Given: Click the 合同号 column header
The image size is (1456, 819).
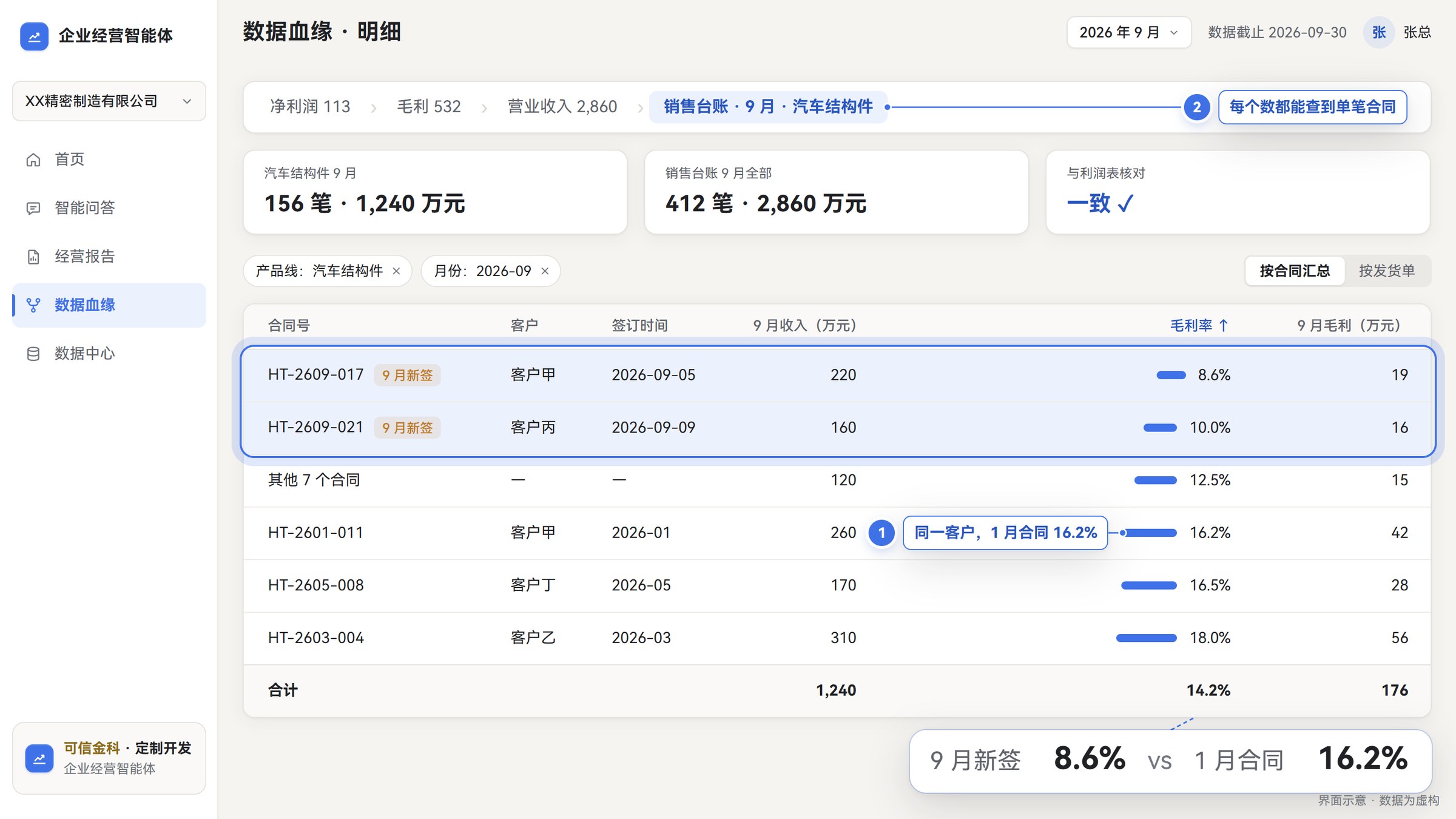Looking at the screenshot, I should pyautogui.click(x=289, y=326).
